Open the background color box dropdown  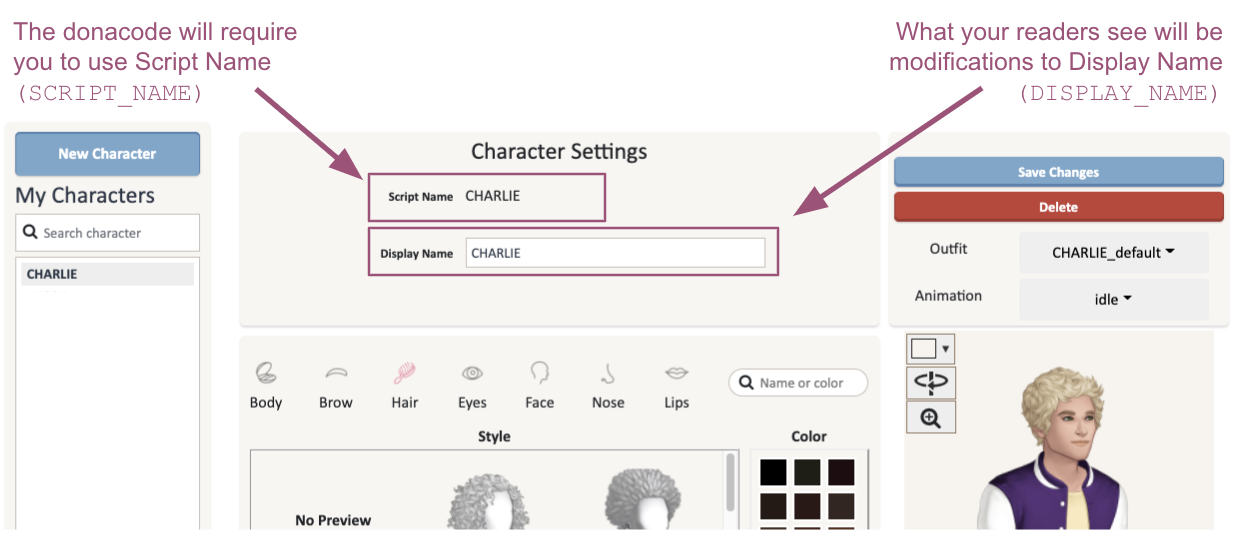pos(931,349)
